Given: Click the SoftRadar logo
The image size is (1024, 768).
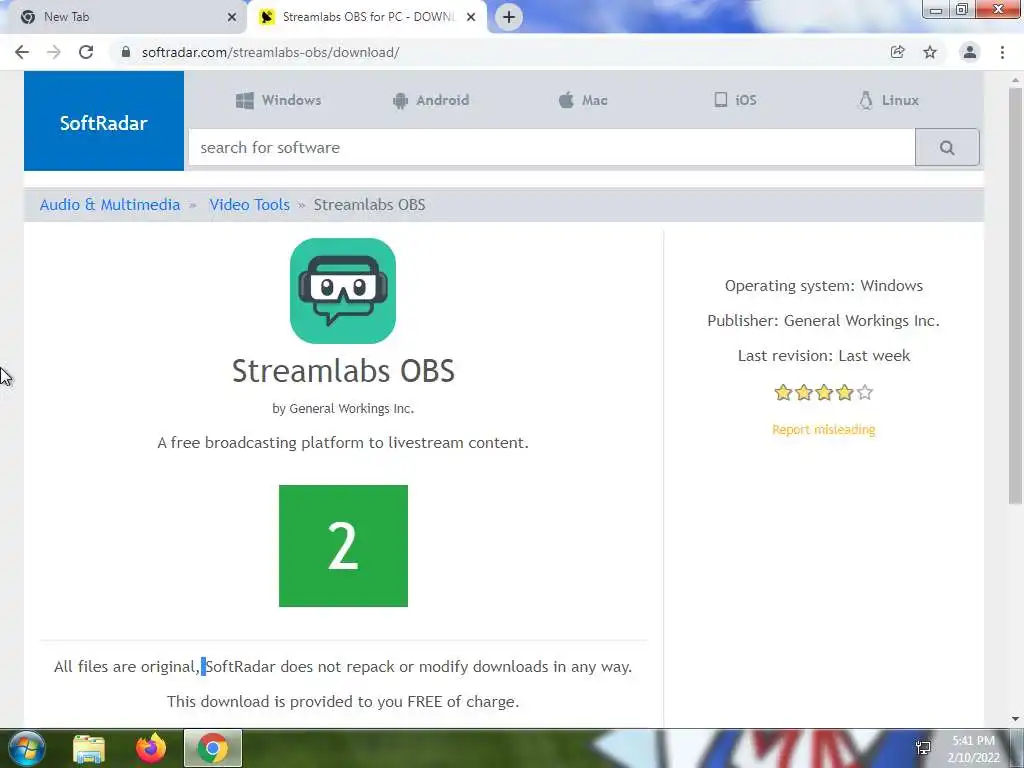Looking at the screenshot, I should click(104, 121).
